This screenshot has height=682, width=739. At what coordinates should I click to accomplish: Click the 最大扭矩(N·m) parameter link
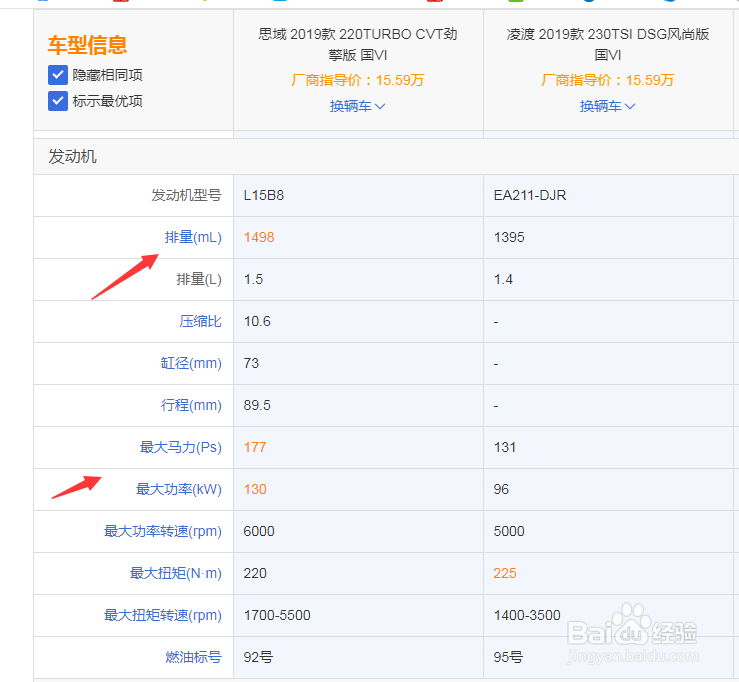175,573
